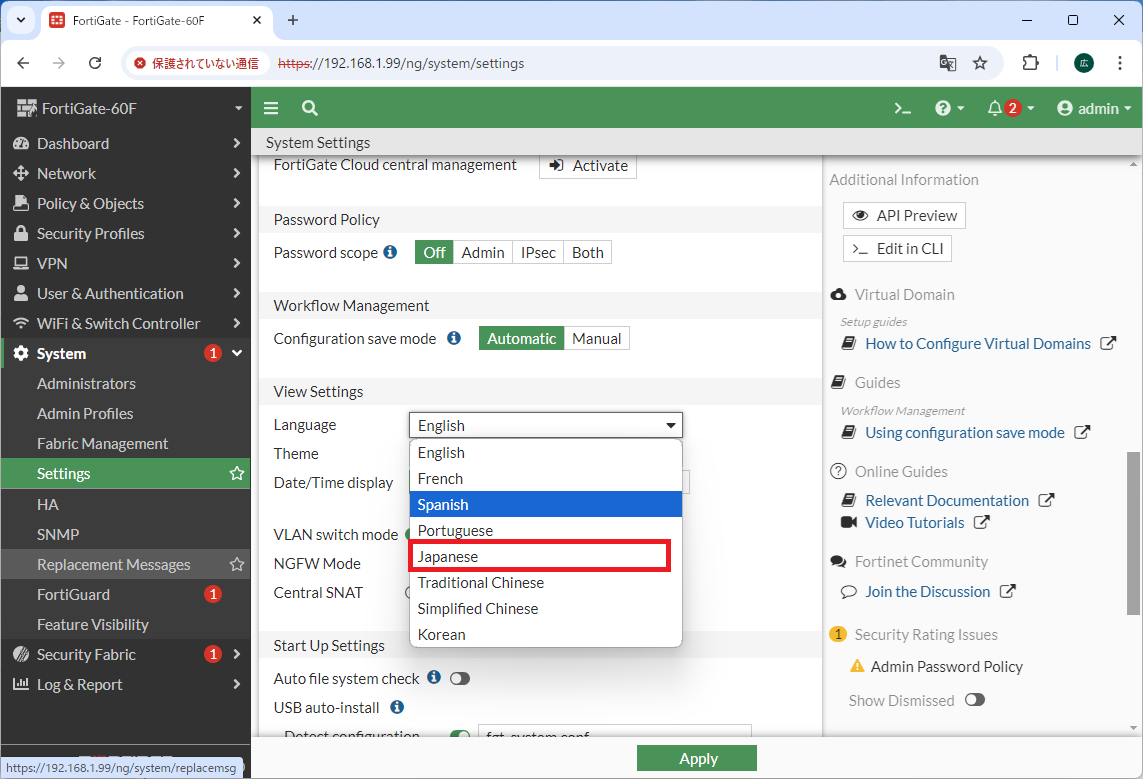
Task: Select Japanese from the language list
Action: coord(540,557)
